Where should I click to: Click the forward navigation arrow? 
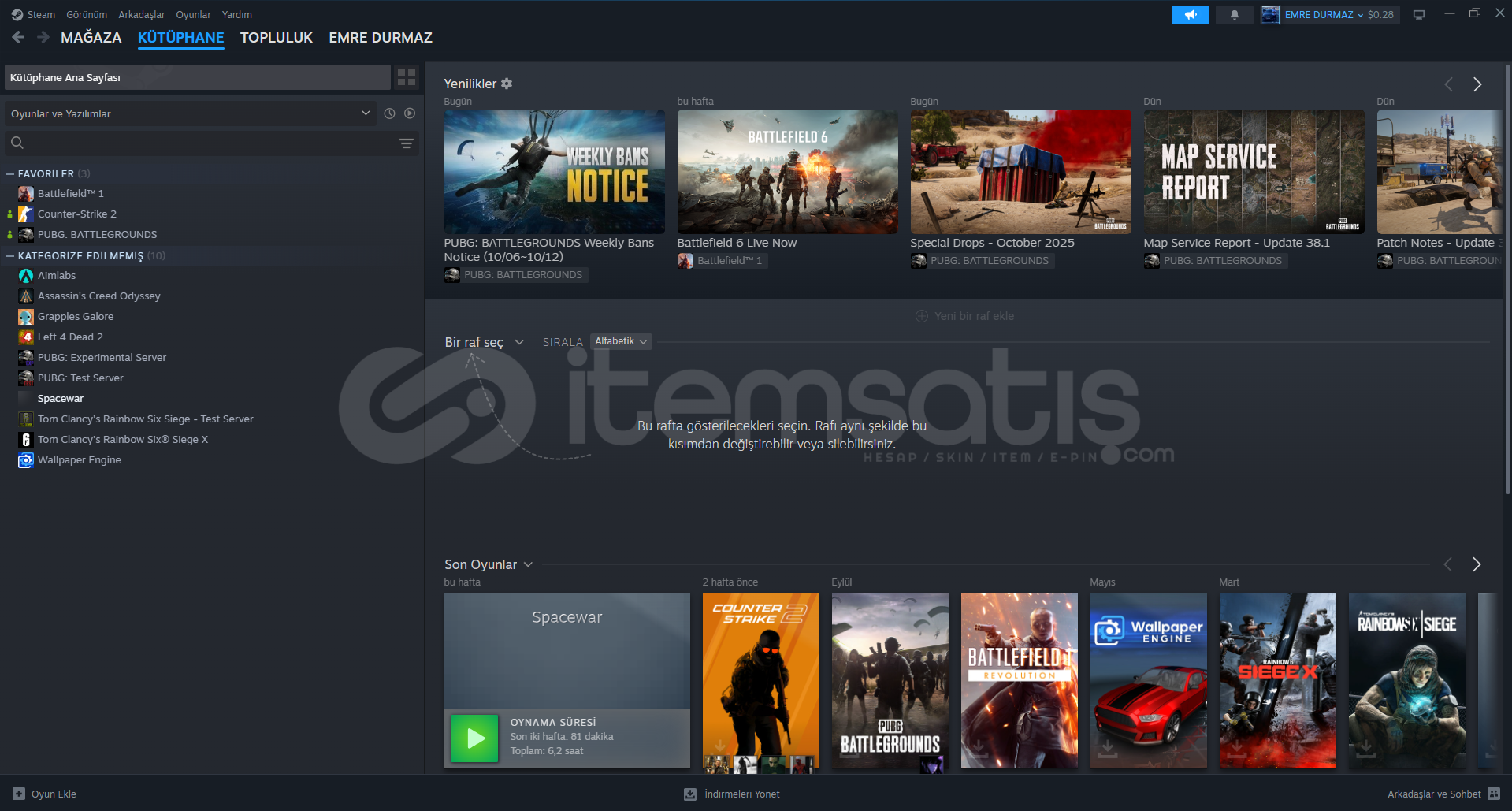click(43, 37)
